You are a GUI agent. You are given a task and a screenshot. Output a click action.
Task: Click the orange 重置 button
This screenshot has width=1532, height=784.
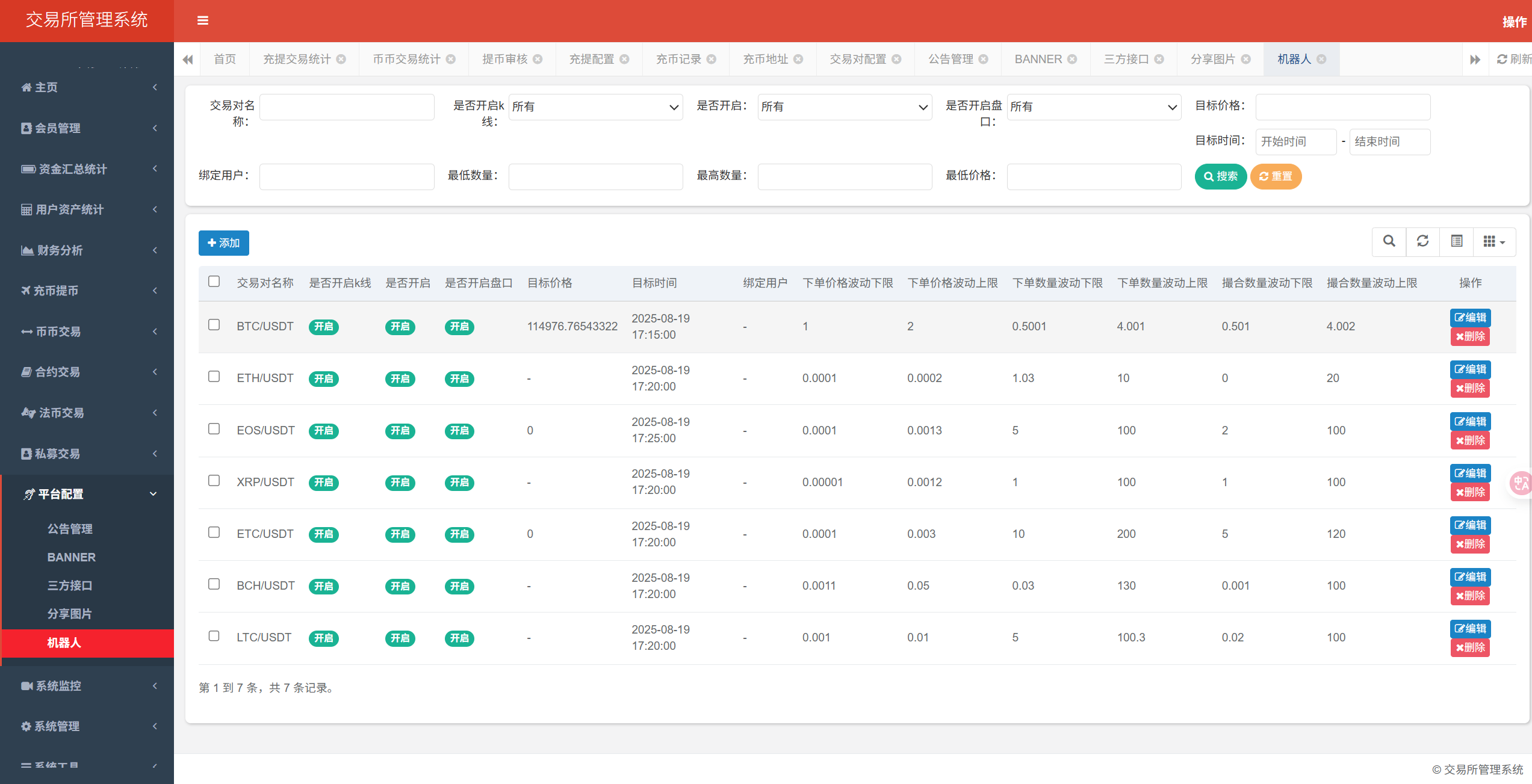click(x=1276, y=176)
